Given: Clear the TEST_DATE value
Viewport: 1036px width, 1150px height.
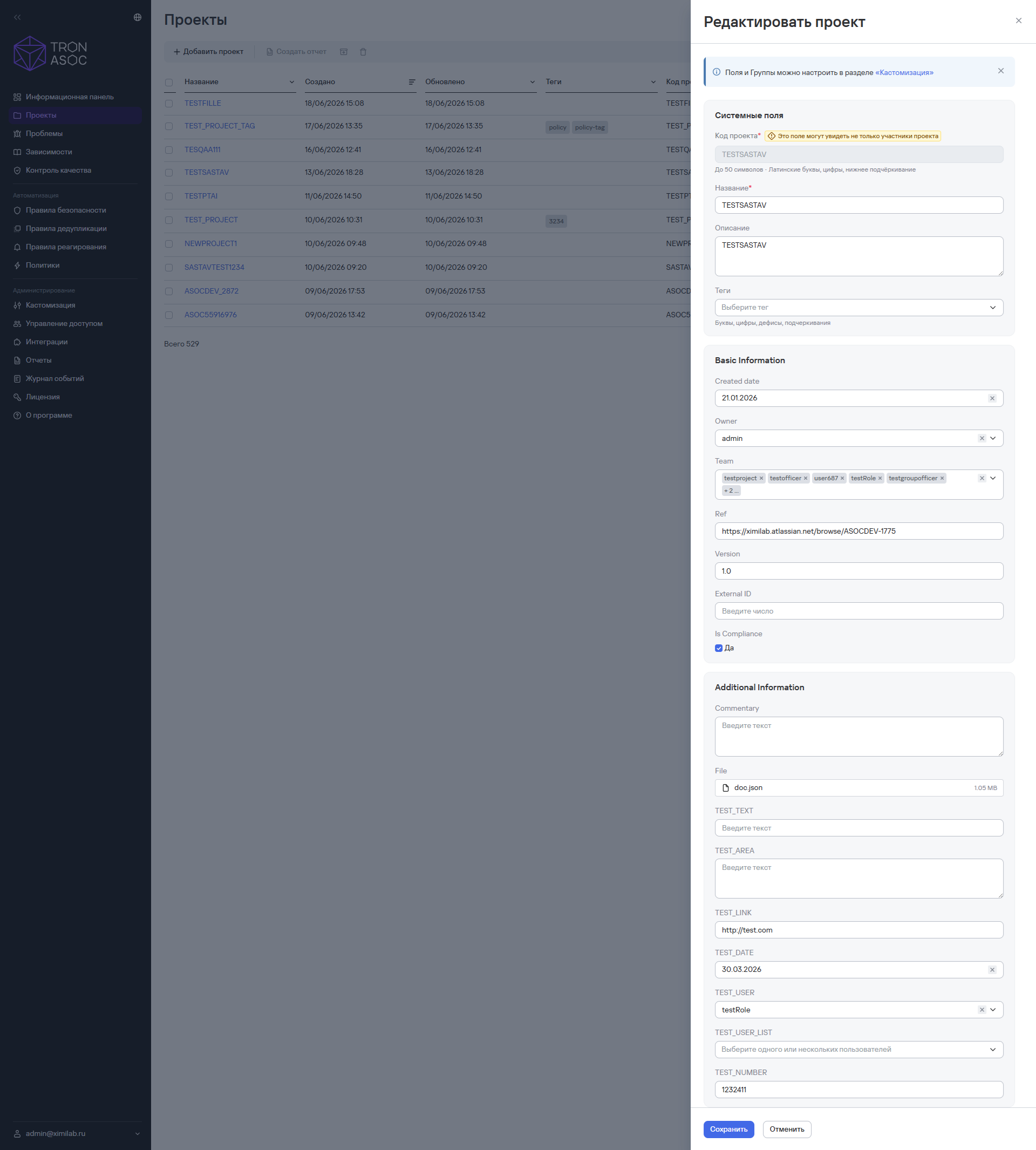Looking at the screenshot, I should 992,970.
